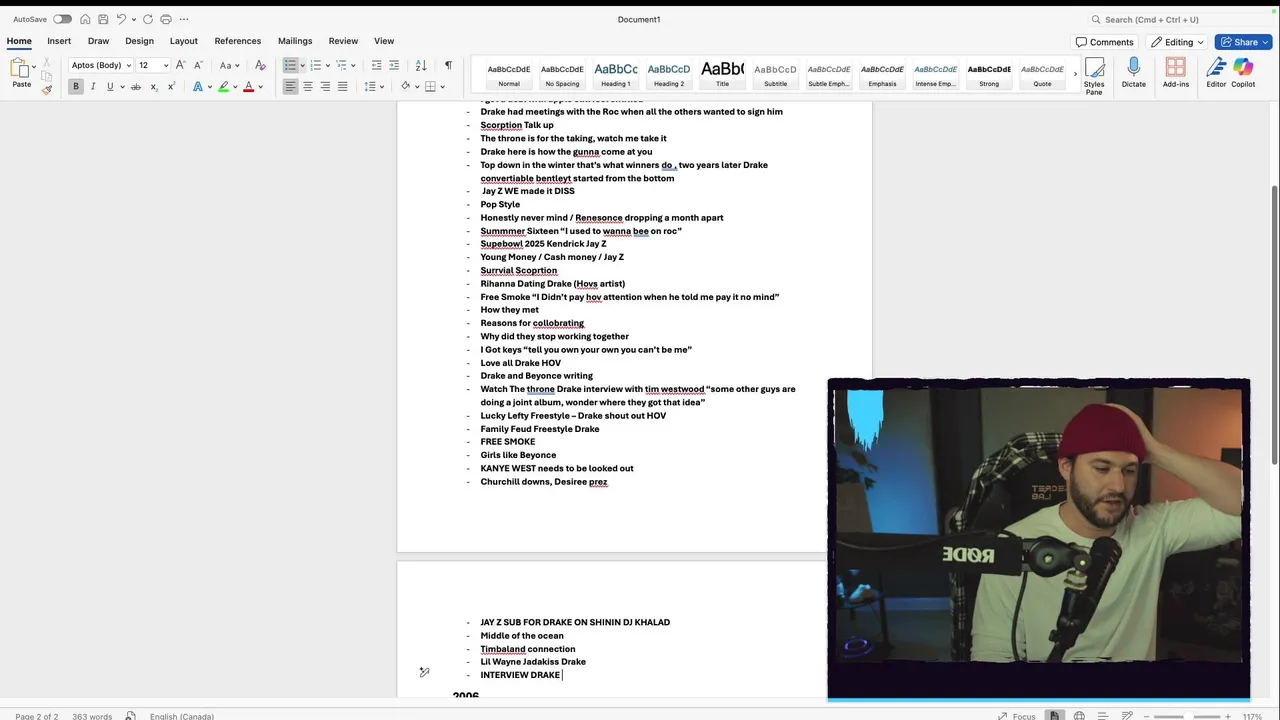The image size is (1280, 720).
Task: Click the Multilevel List icon
Action: [x=341, y=65]
